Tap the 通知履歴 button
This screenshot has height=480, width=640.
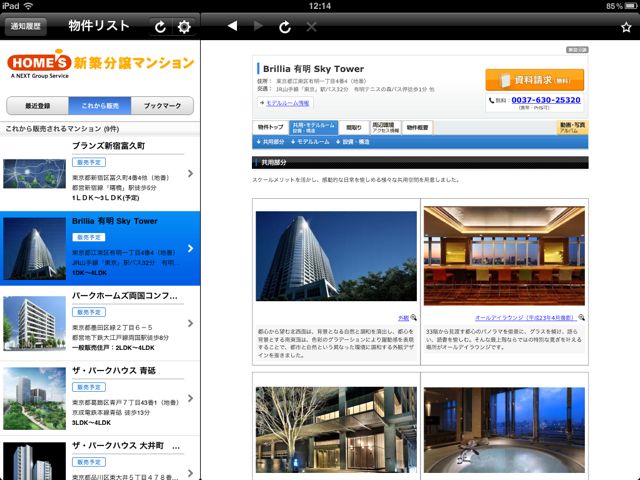tap(26, 27)
